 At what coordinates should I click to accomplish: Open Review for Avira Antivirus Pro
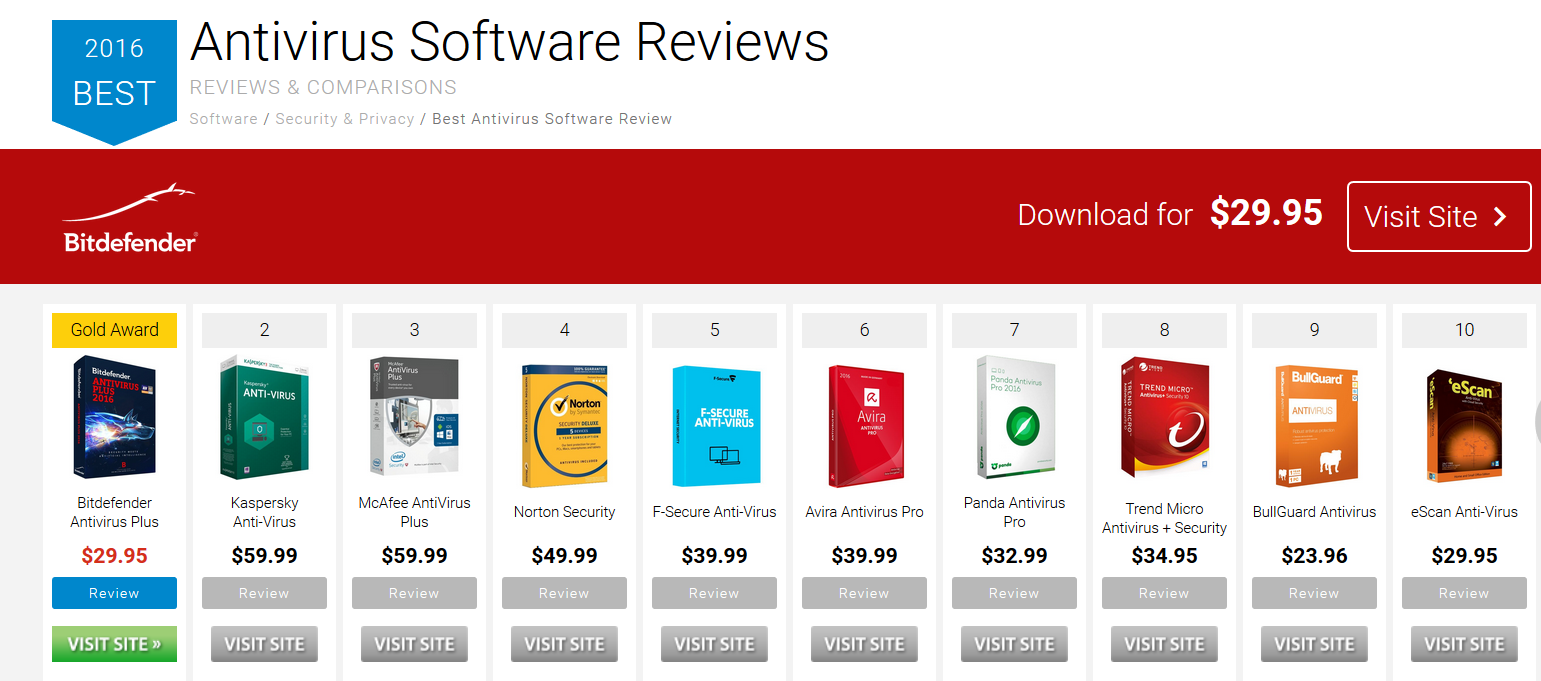click(x=864, y=593)
